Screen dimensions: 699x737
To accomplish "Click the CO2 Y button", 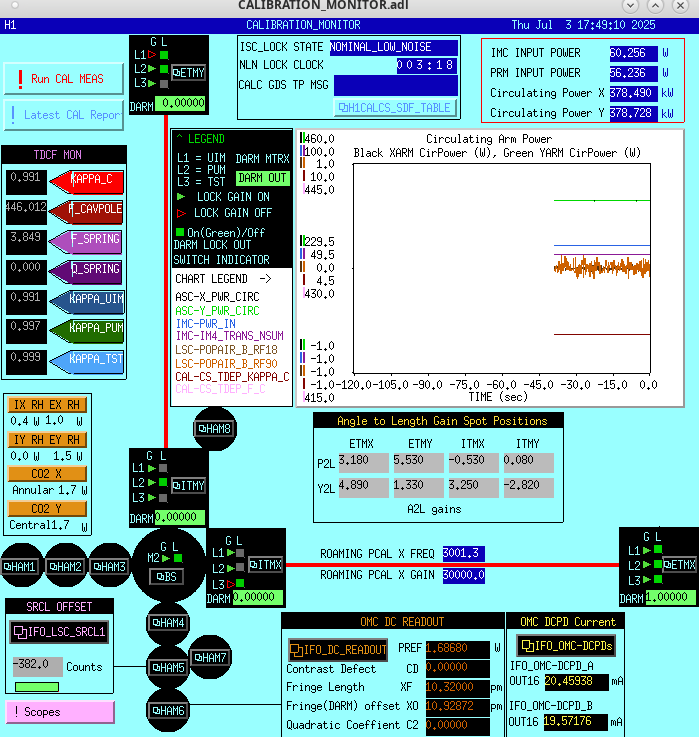I will pos(47,509).
